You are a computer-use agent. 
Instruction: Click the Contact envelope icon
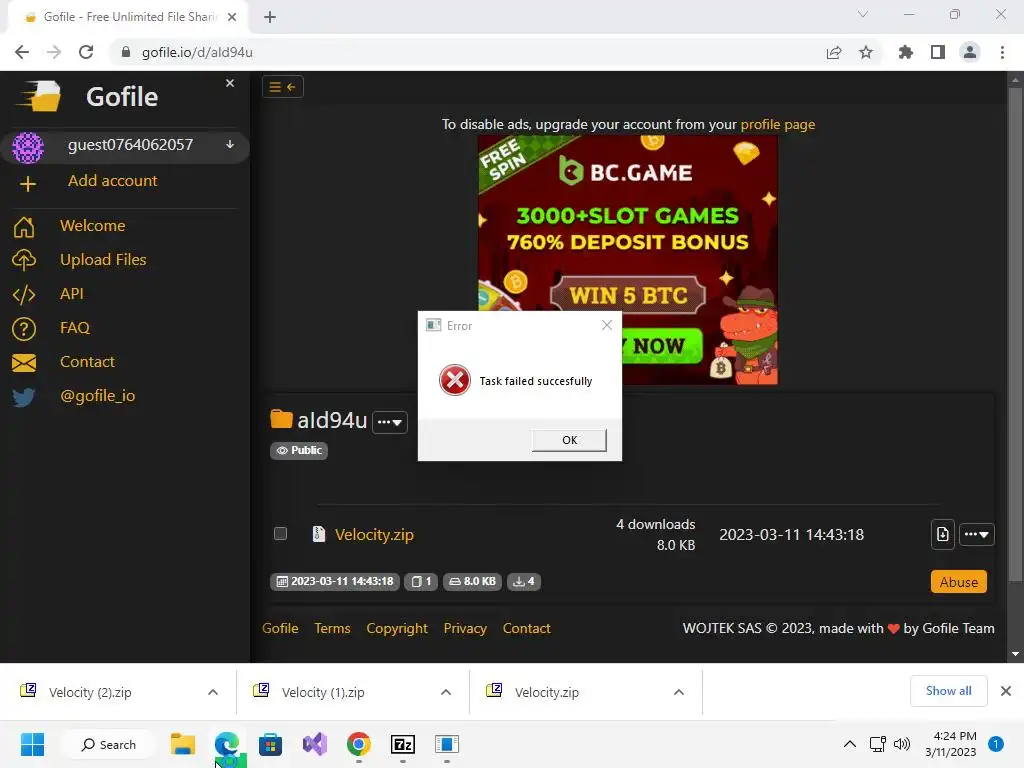[24, 362]
